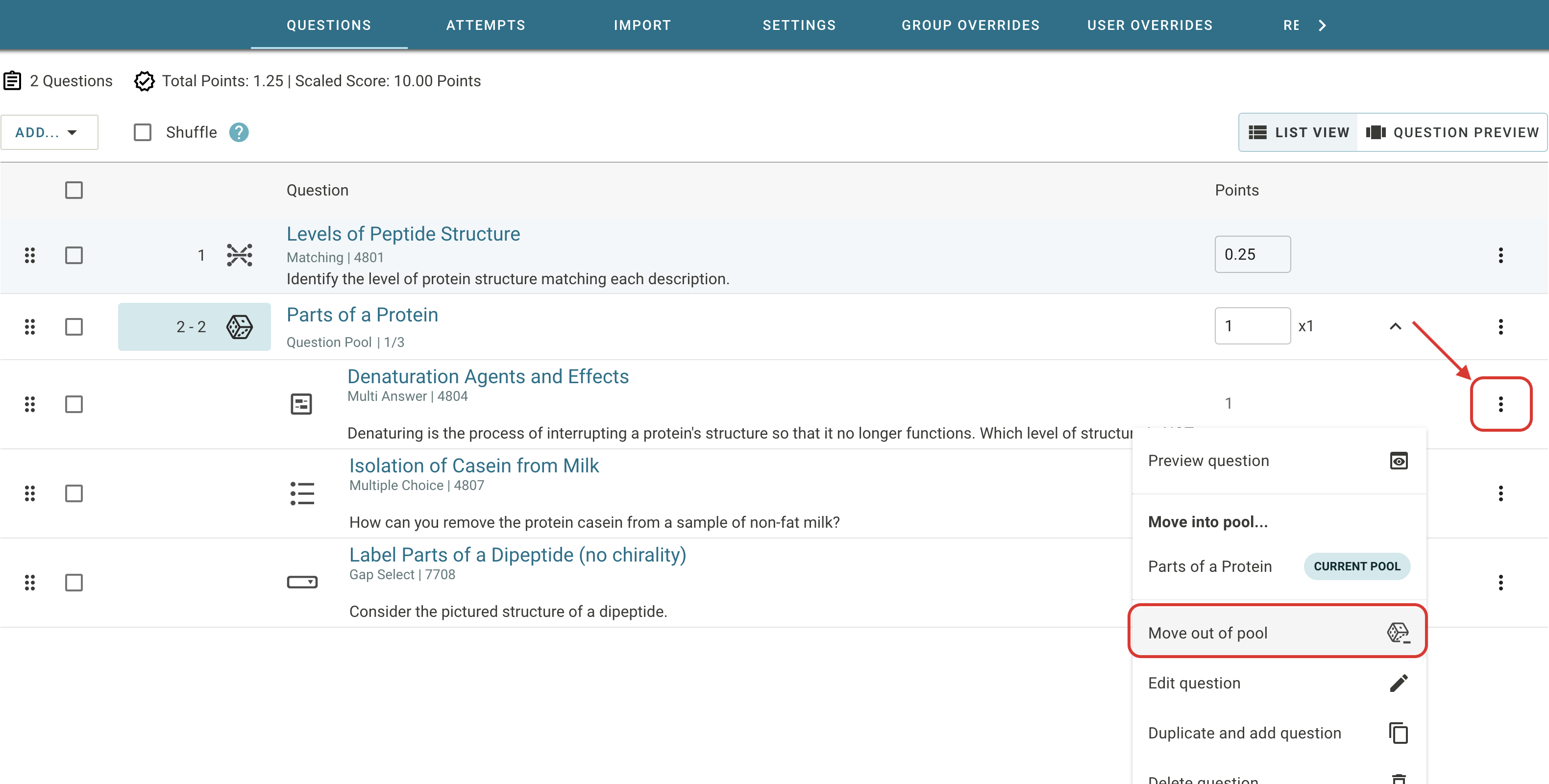Open the Levels of Peptide Structure link
This screenshot has width=1549, height=784.
coord(403,234)
